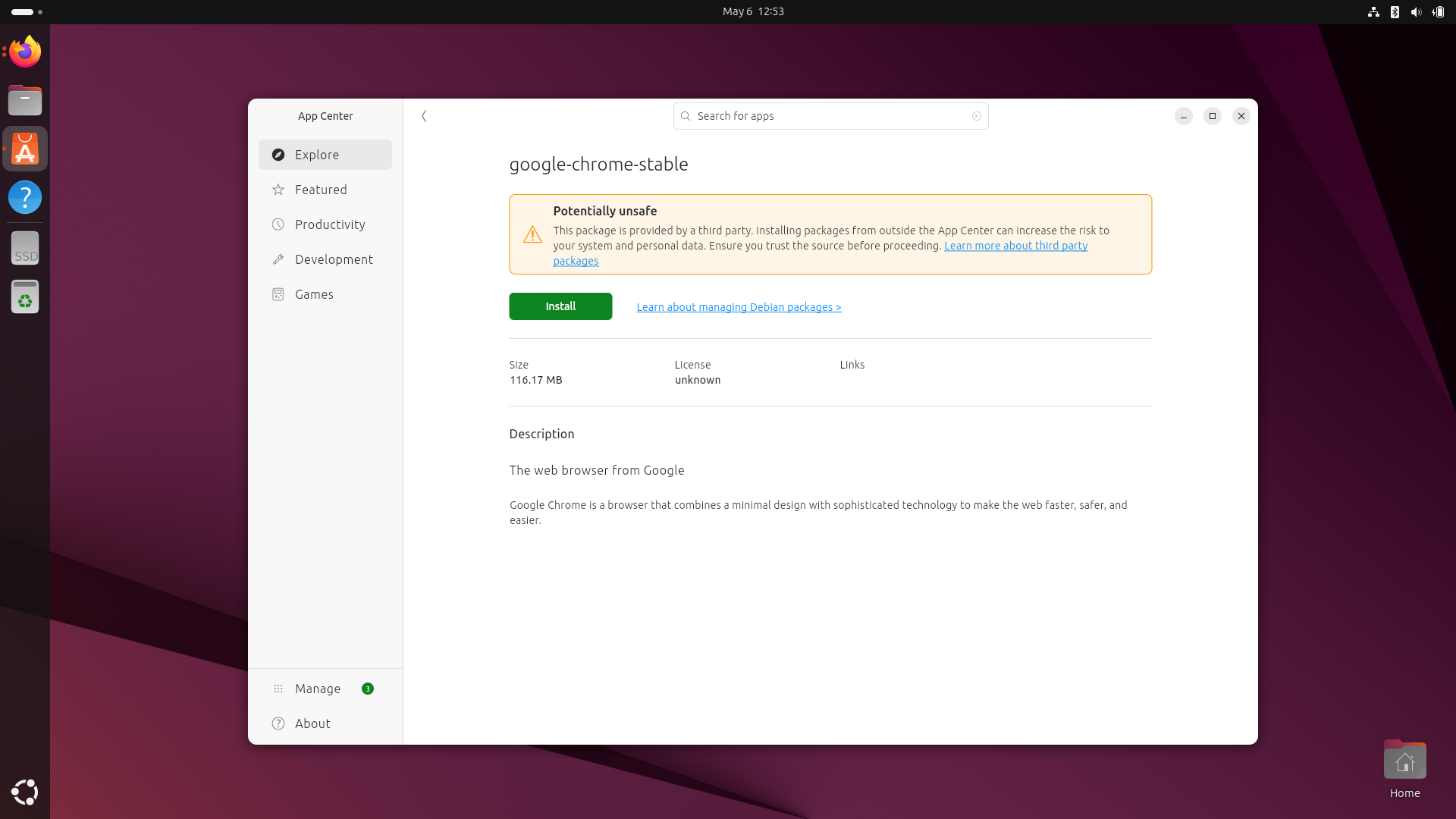Click The web browser from Google text
1456x819 pixels.
[597, 470]
